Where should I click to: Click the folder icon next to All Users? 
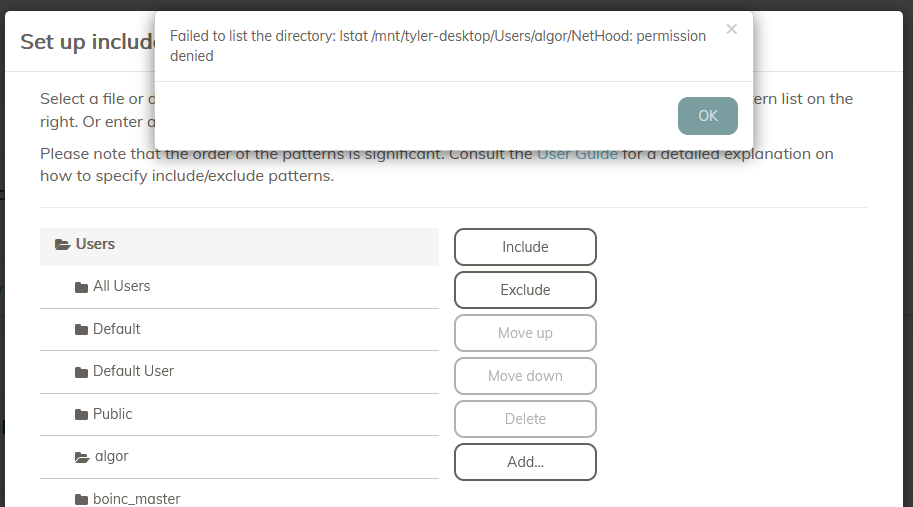point(82,287)
